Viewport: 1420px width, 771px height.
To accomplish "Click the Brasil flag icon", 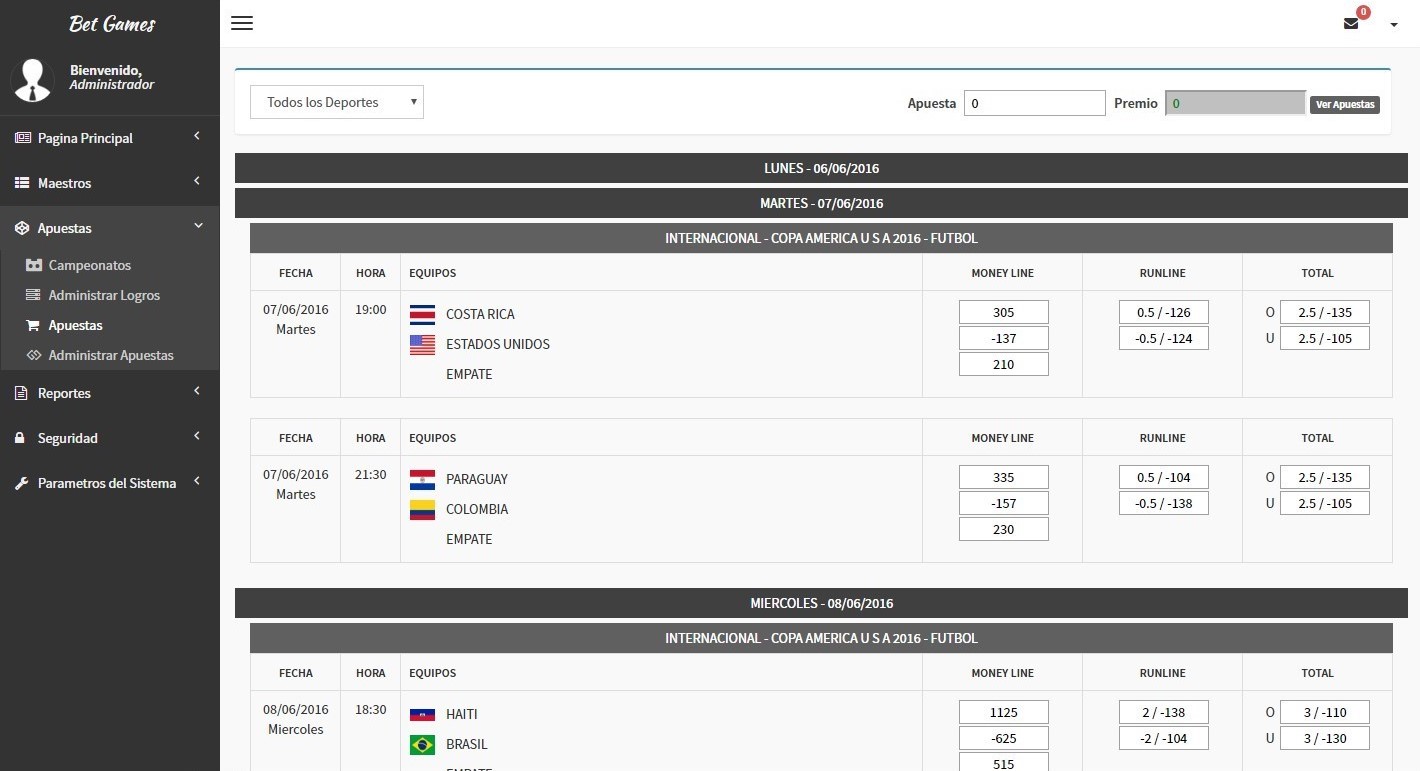I will click(422, 744).
